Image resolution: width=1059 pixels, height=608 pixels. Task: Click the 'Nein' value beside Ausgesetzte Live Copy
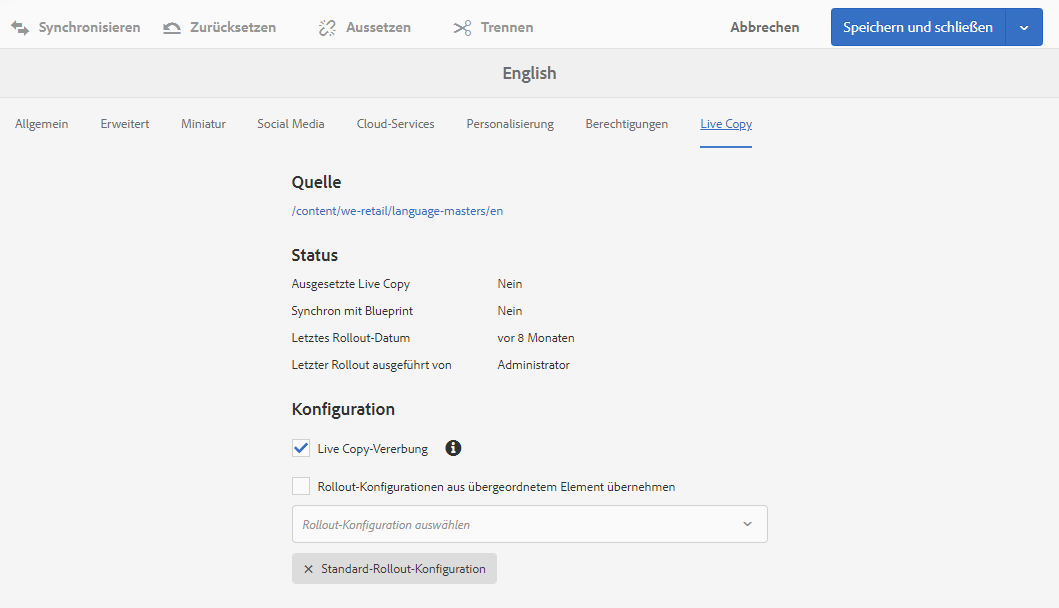click(510, 284)
